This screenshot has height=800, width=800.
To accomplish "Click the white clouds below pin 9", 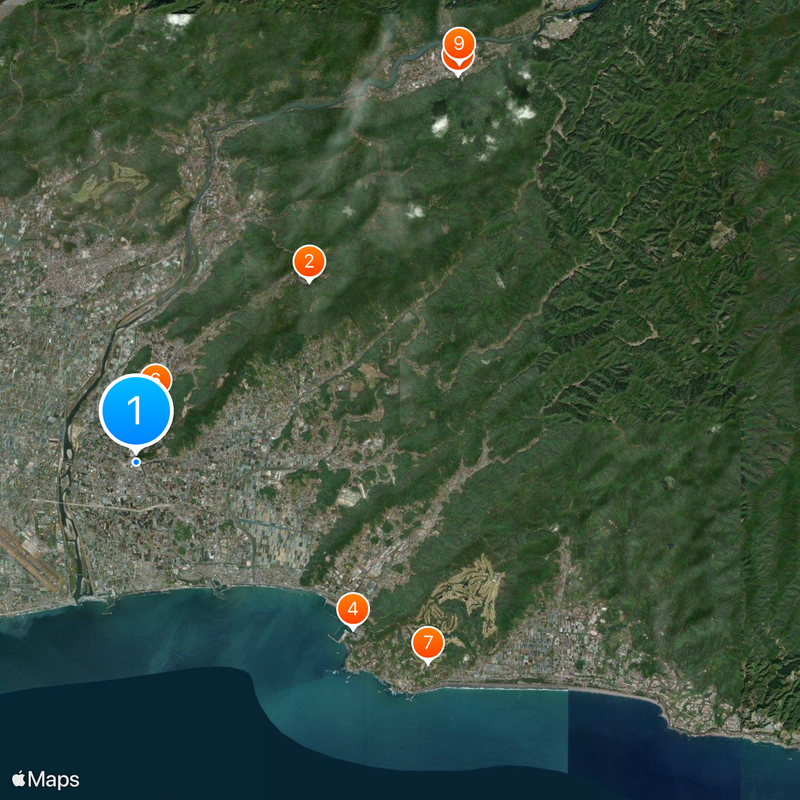I will pos(440,125).
